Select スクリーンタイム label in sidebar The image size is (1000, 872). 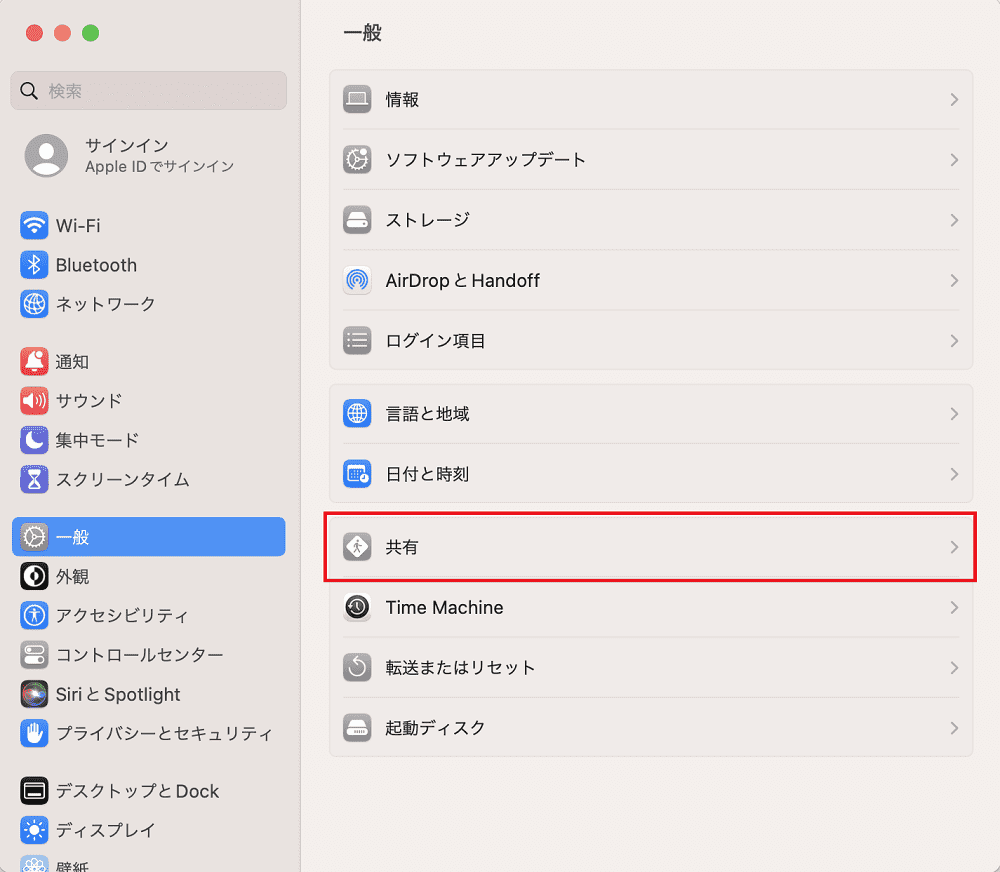(x=122, y=479)
